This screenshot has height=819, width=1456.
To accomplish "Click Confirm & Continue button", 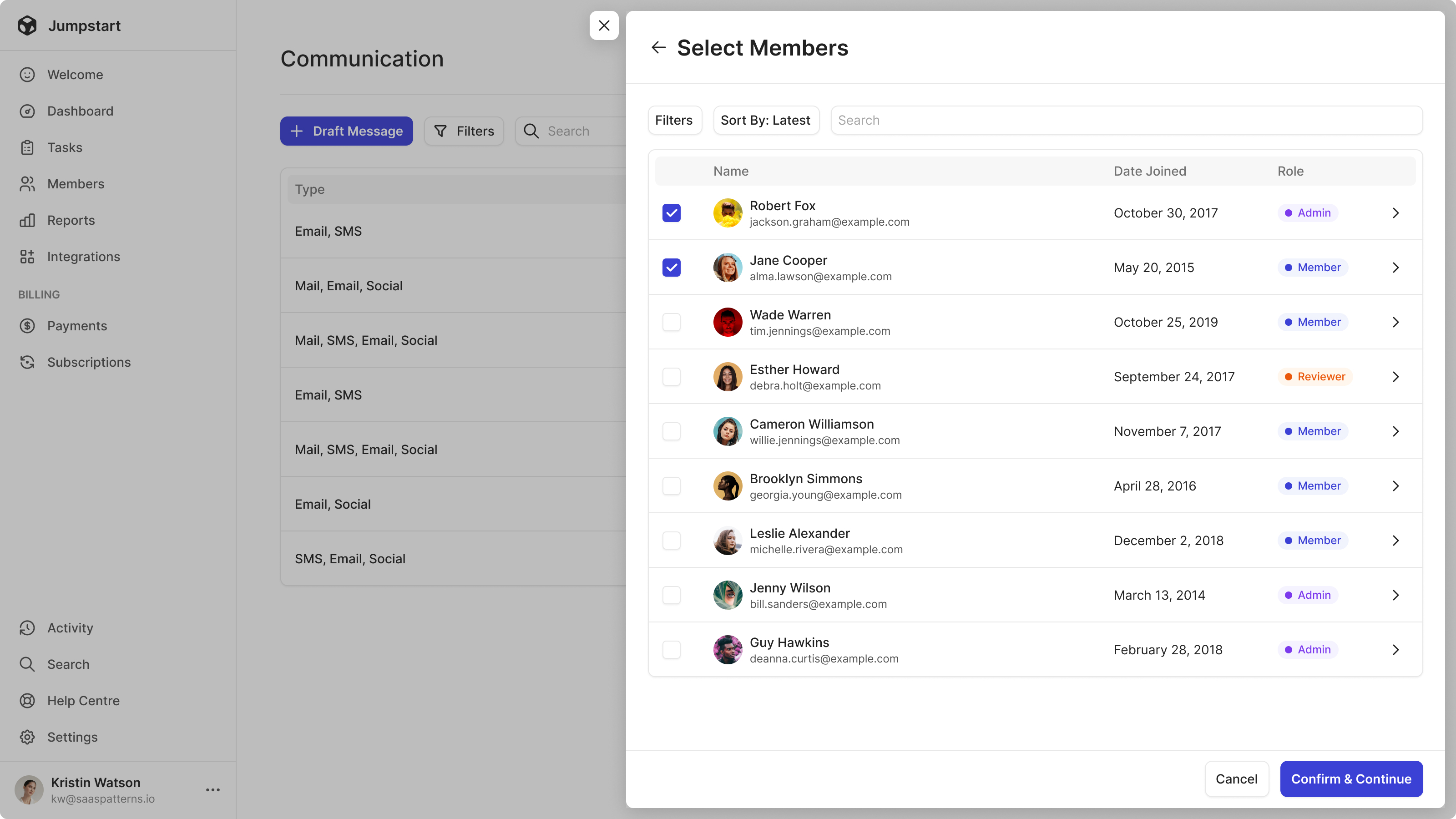I will (x=1351, y=779).
